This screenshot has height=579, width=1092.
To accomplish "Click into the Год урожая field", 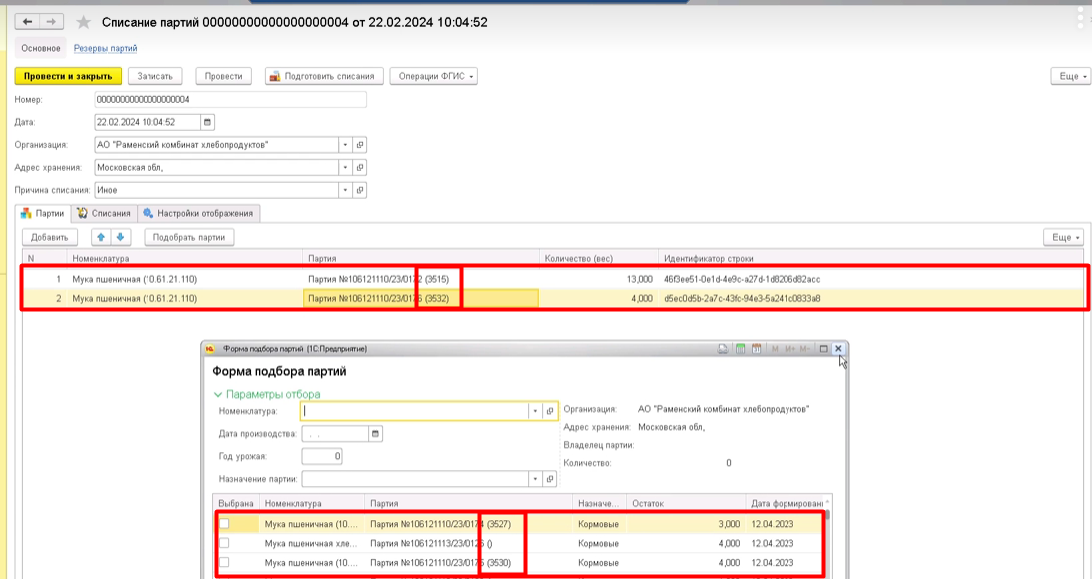I will click(322, 456).
